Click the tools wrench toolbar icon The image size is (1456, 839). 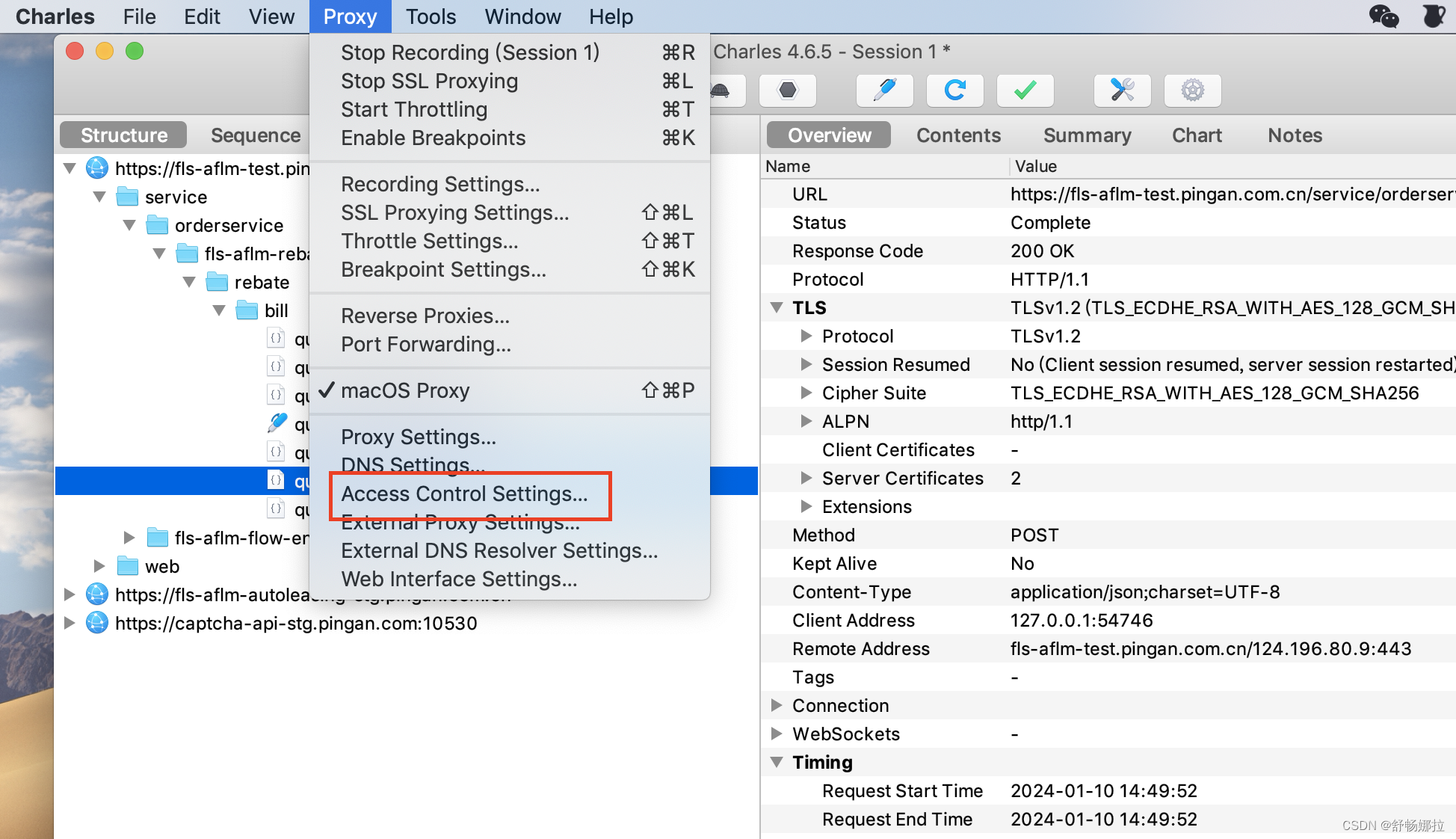[1122, 90]
